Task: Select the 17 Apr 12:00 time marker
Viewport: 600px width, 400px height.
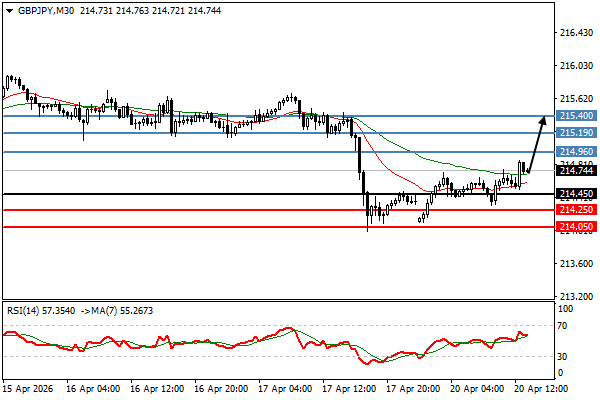Action: (x=347, y=387)
